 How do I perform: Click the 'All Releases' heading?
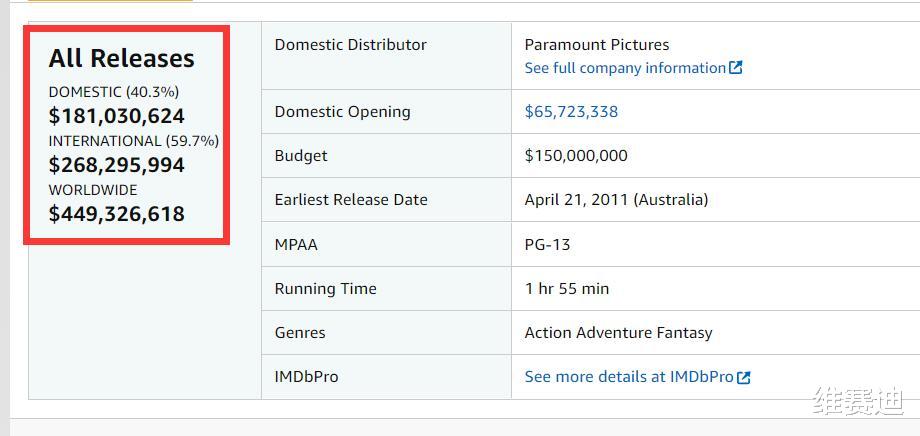pos(121,58)
